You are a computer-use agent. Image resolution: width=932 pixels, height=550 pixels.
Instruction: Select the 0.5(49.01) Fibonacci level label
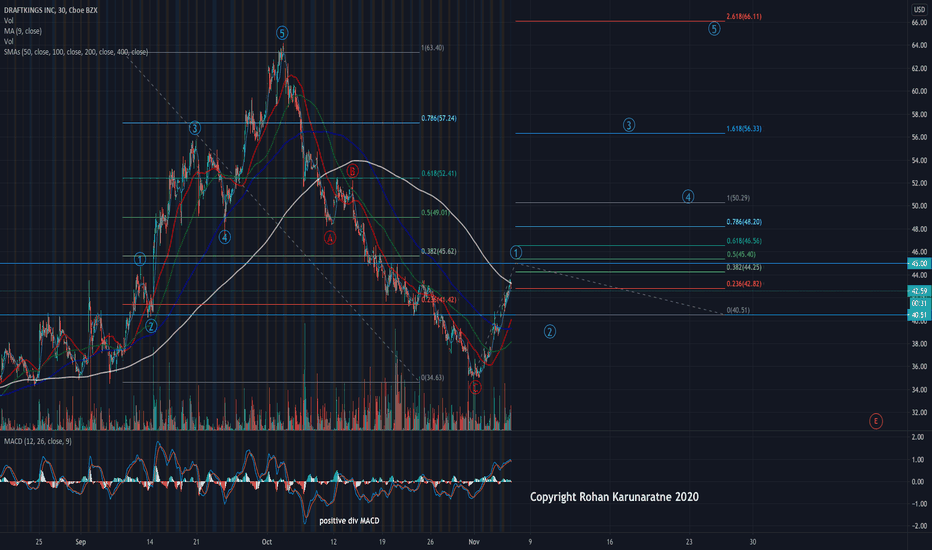point(435,212)
